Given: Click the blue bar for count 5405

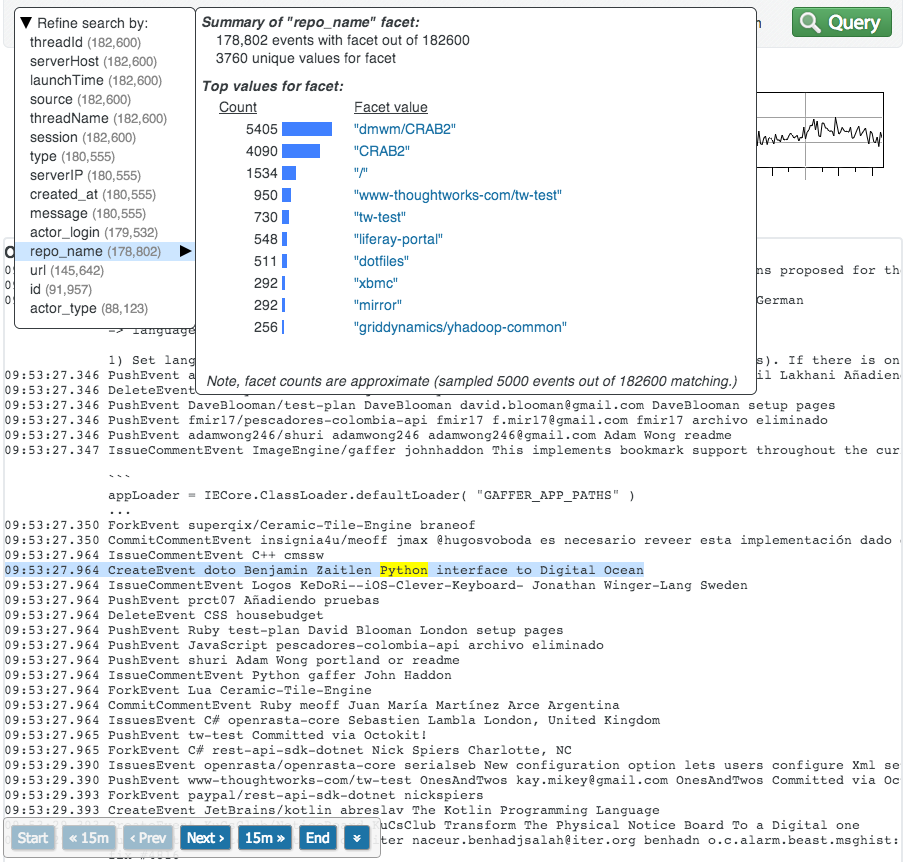Looking at the screenshot, I should [x=307, y=129].
